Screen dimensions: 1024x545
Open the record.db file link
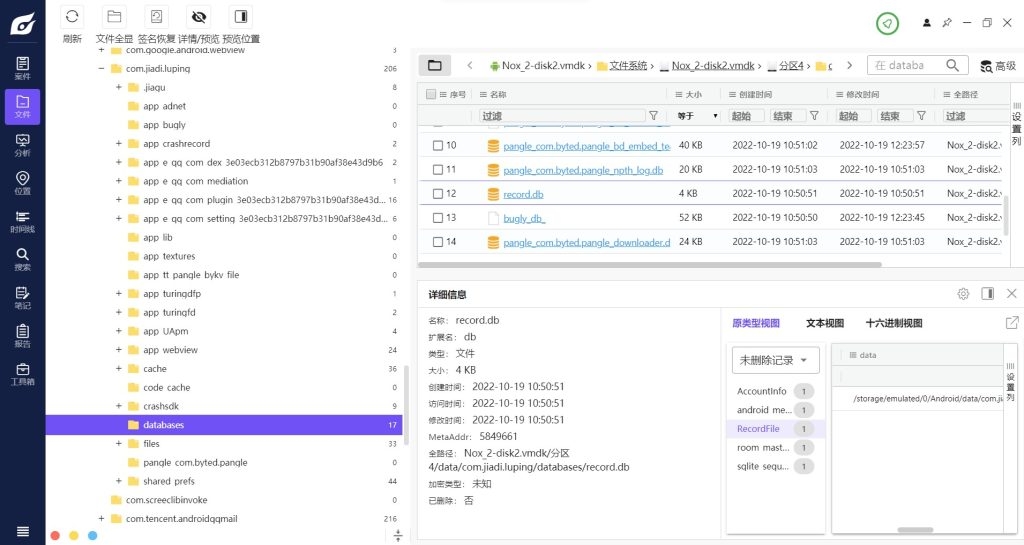click(523, 193)
